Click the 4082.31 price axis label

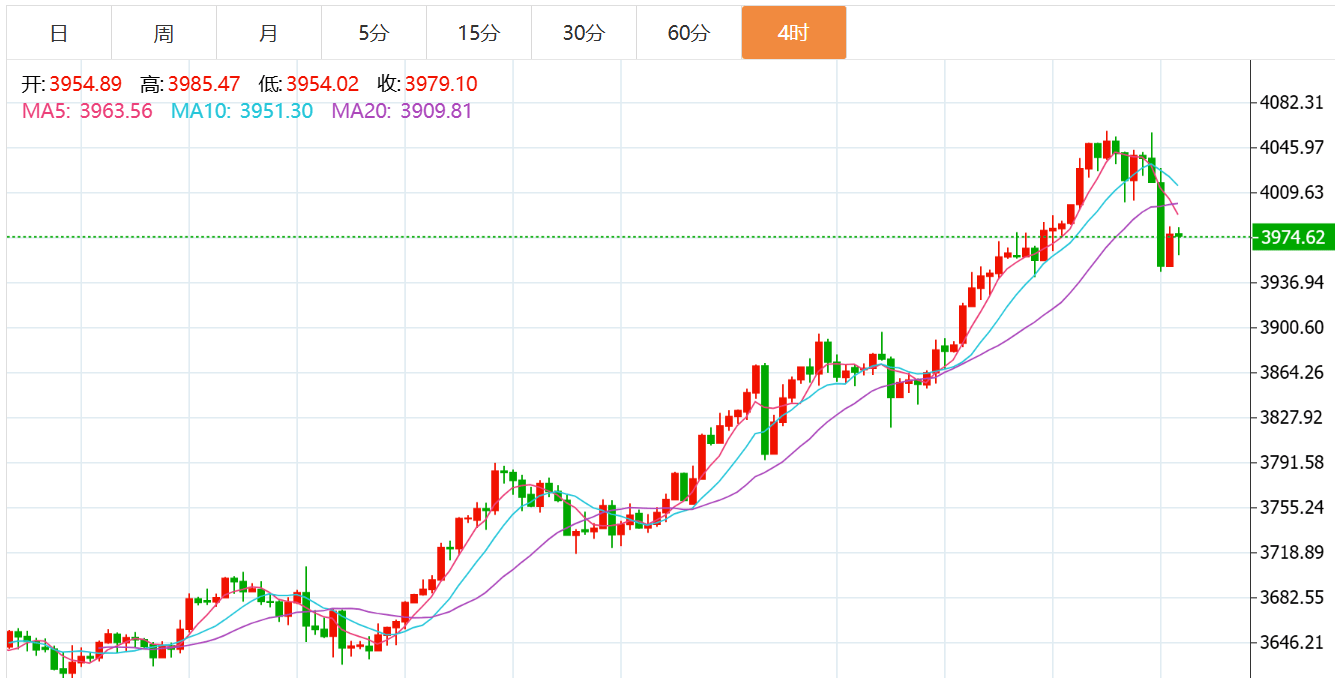point(1292,102)
